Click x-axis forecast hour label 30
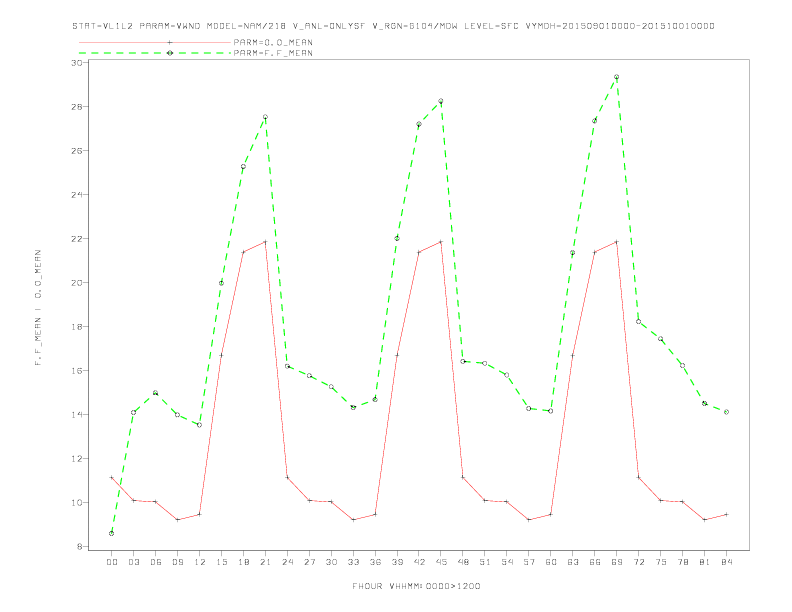The image size is (792, 612). (331, 562)
